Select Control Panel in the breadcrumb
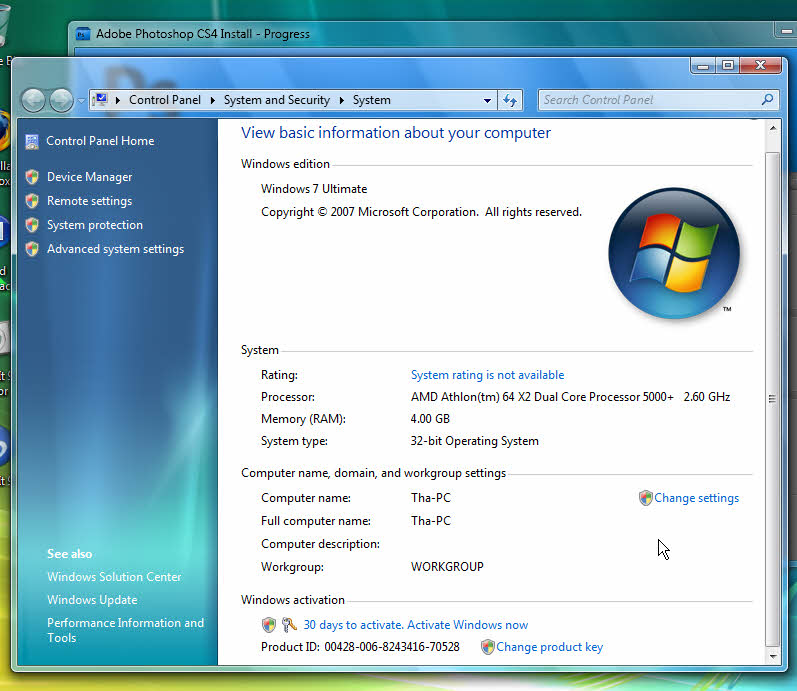797x691 pixels. 165,100
